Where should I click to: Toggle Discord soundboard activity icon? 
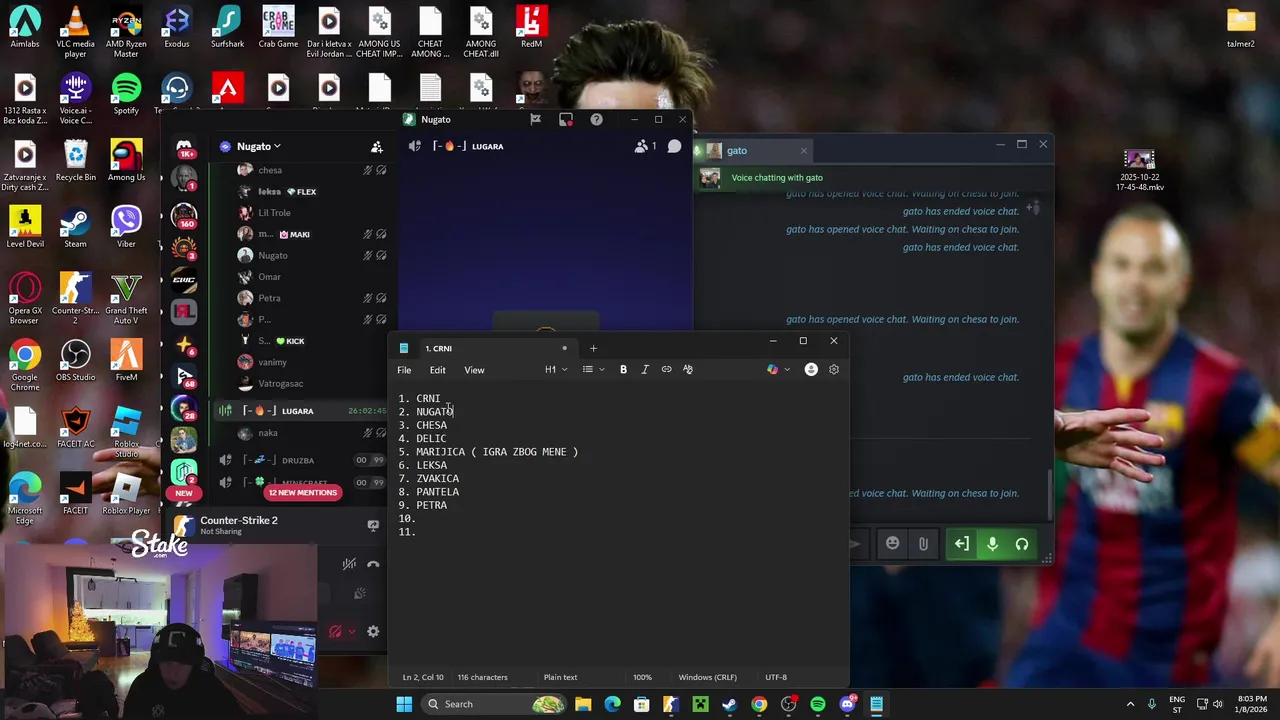pos(361,593)
